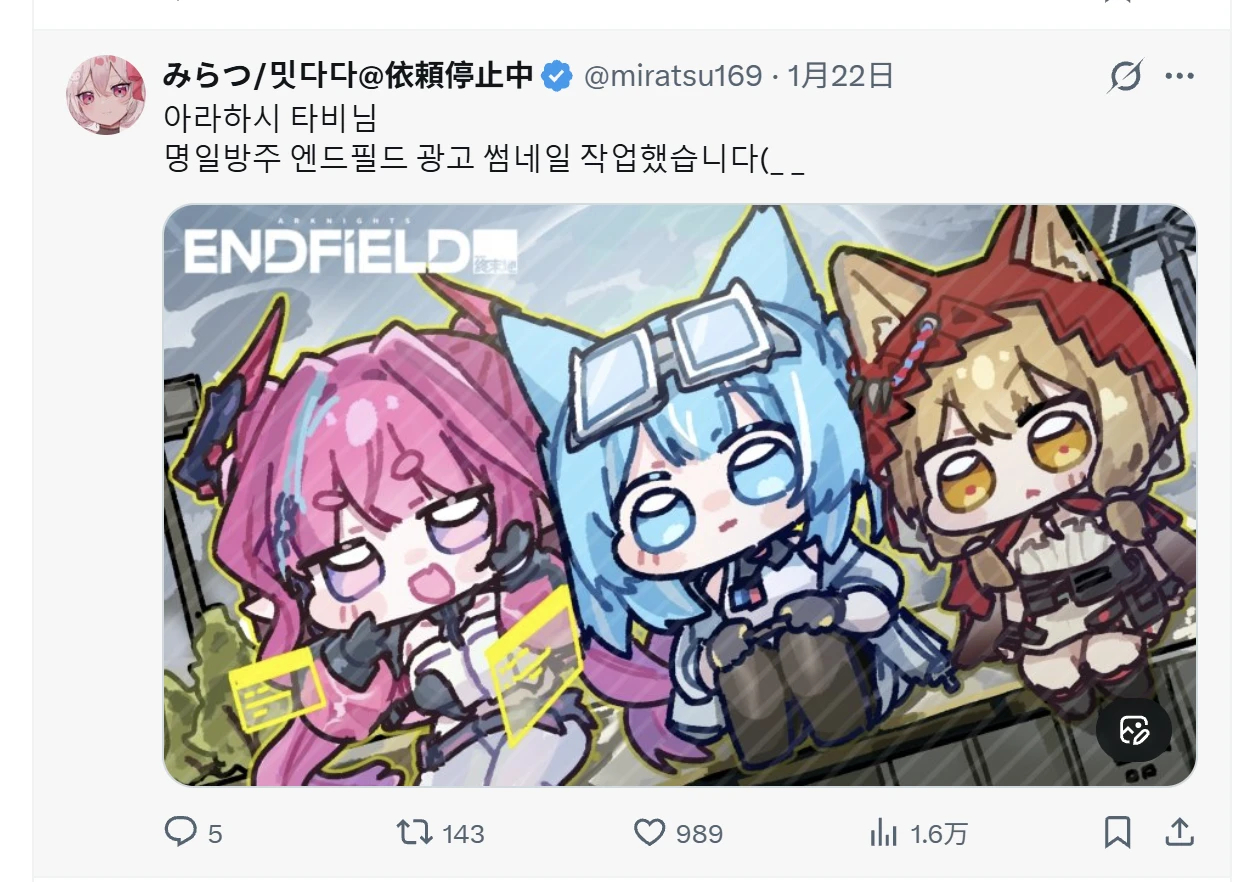Open the three-dot more options menu
Viewport: 1252px width, 882px height.
1180,76
